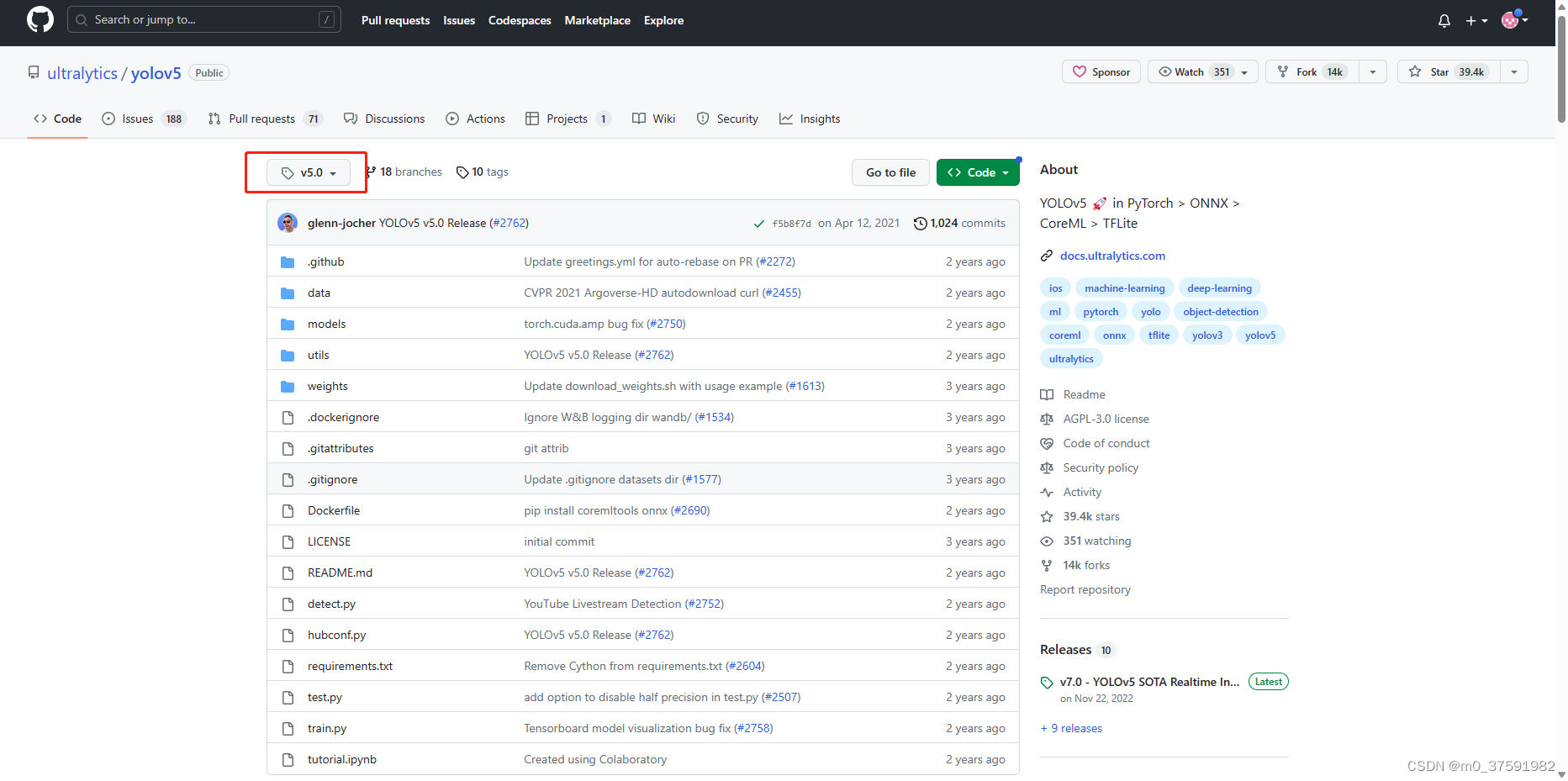Image resolution: width=1568 pixels, height=781 pixels.
Task: Open Explore in top navigation
Action: coord(663,20)
